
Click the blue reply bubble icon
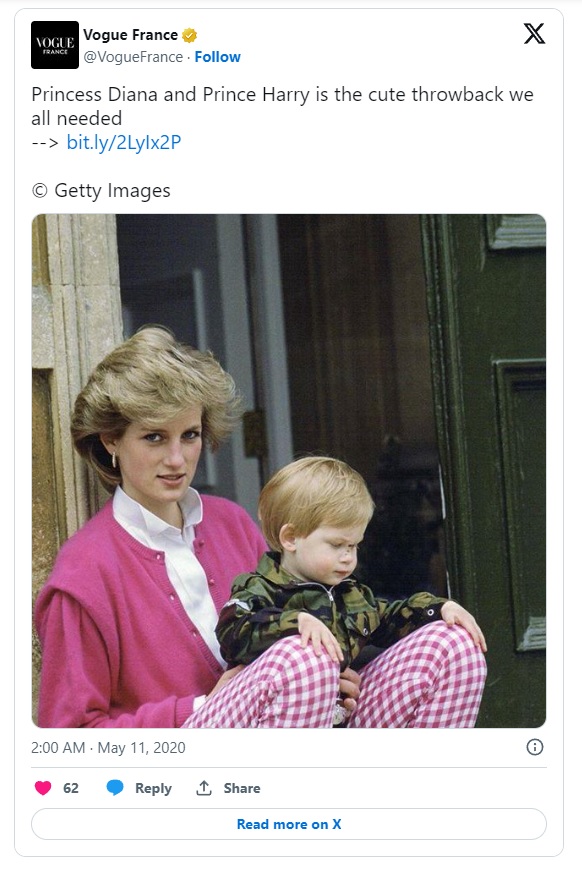pyautogui.click(x=115, y=788)
